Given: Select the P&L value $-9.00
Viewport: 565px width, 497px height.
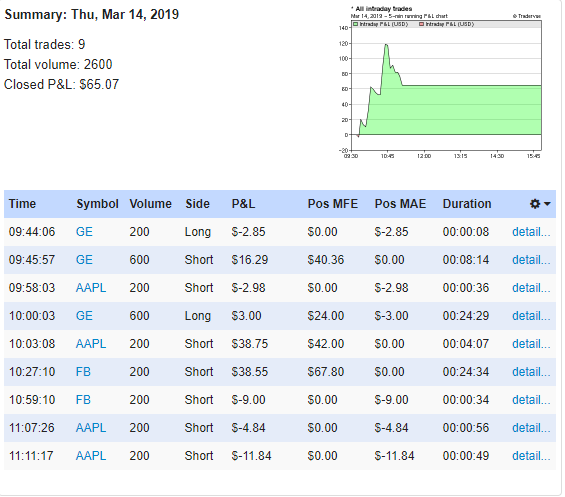Looking at the screenshot, I should point(248,400).
